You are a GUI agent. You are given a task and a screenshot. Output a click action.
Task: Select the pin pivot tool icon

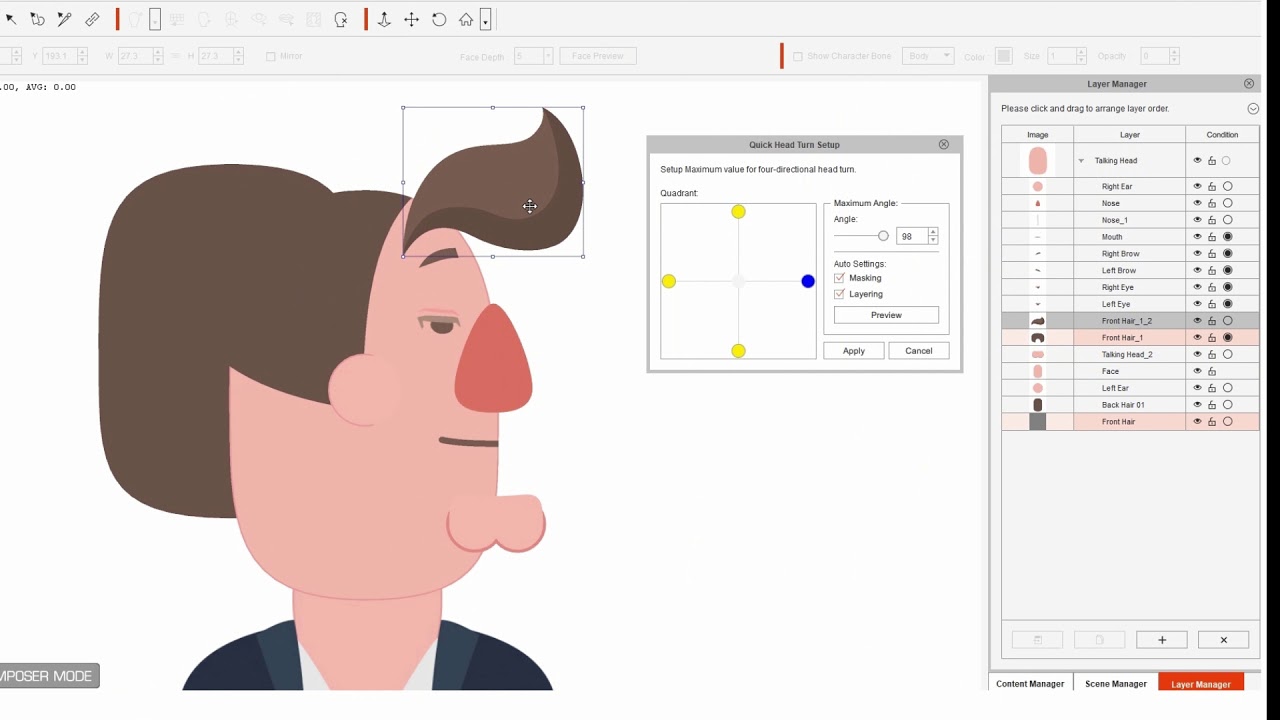(384, 19)
